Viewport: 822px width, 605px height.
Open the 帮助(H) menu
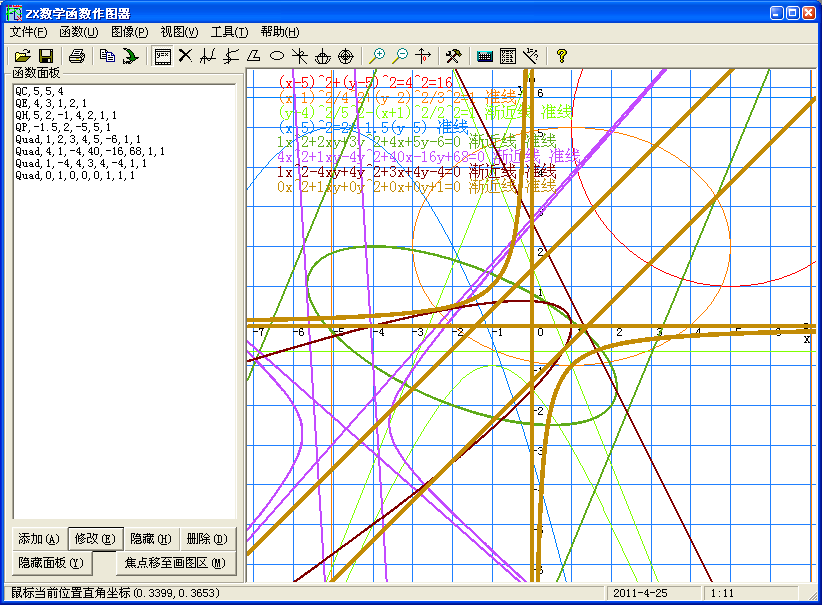(280, 32)
